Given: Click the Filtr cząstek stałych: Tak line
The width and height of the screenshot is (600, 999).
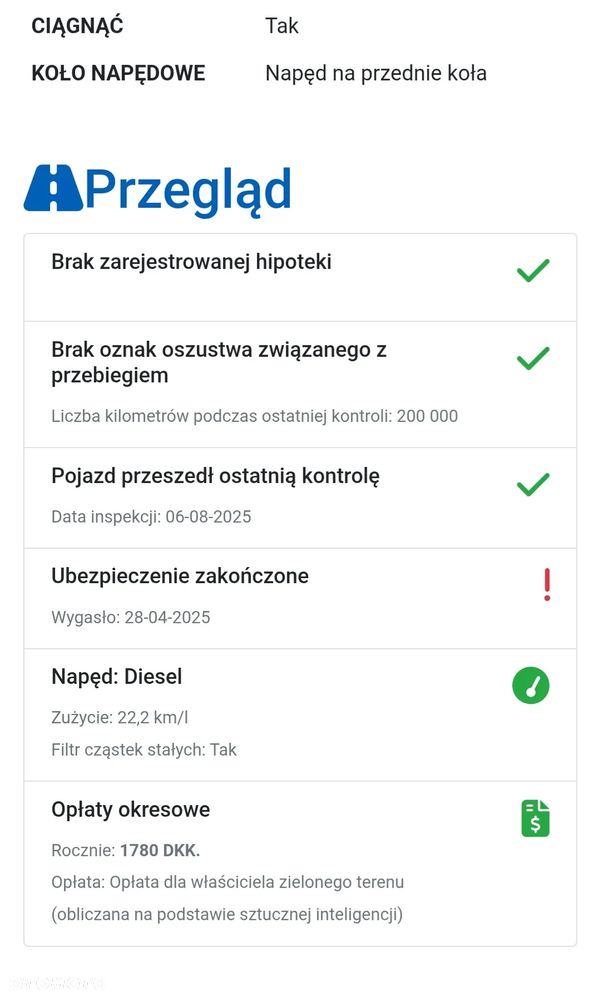Looking at the screenshot, I should coord(144,749).
